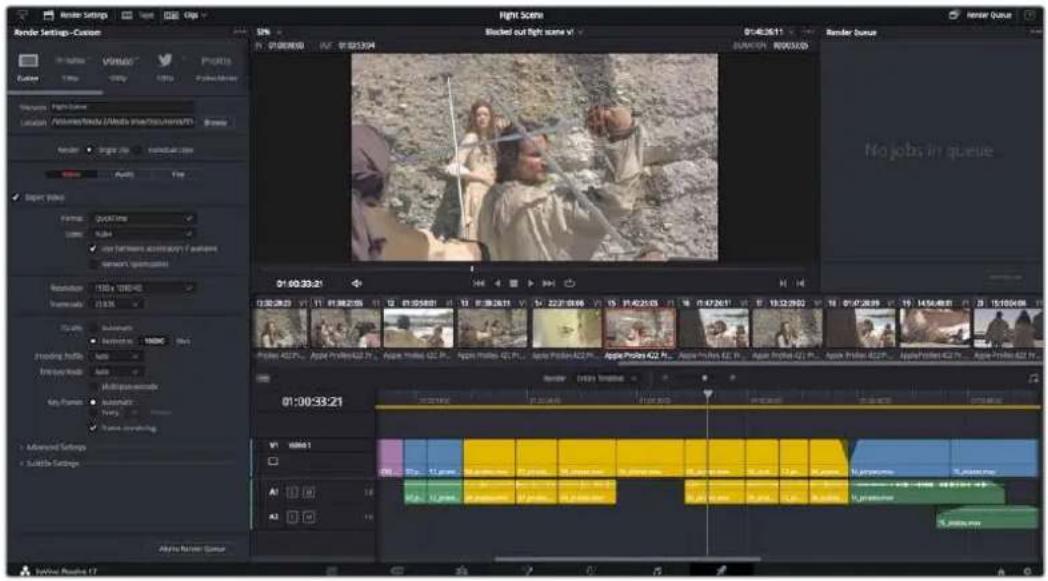
Task: Open the Codec dropdown
Action: [142, 234]
